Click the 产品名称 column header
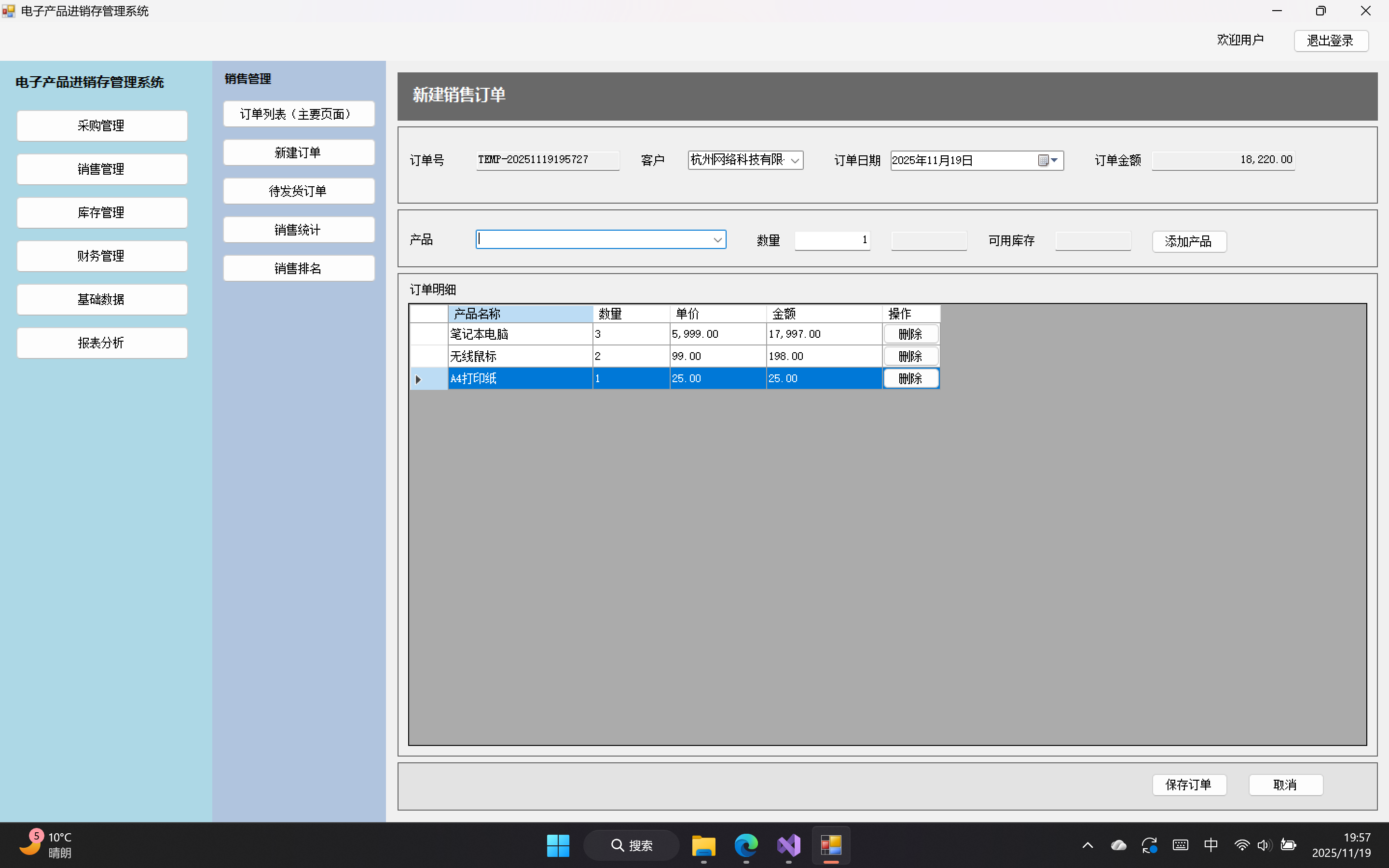Viewport: 1389px width, 868px height. pos(520,314)
